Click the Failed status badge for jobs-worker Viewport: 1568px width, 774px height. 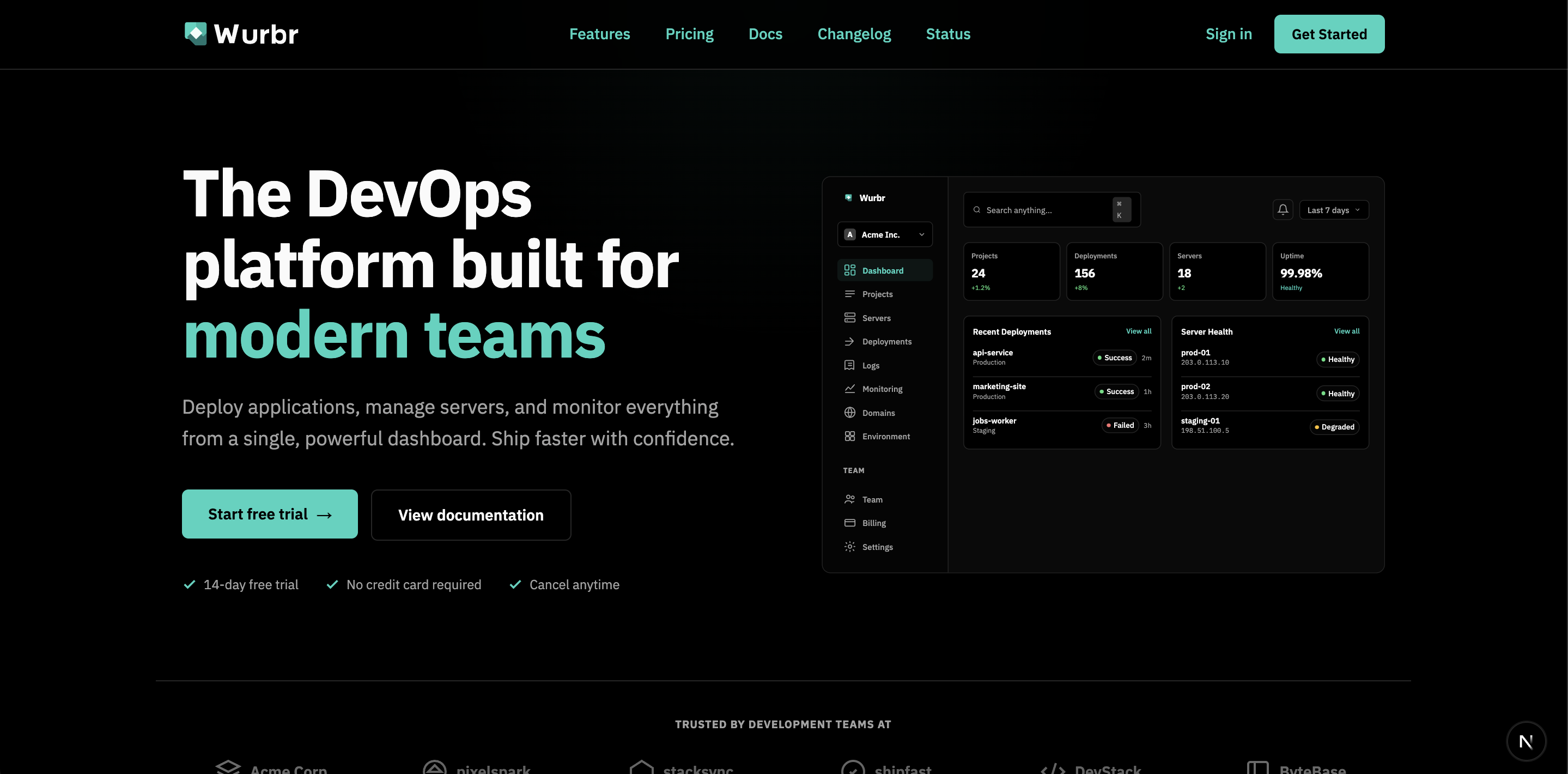(x=1120, y=426)
